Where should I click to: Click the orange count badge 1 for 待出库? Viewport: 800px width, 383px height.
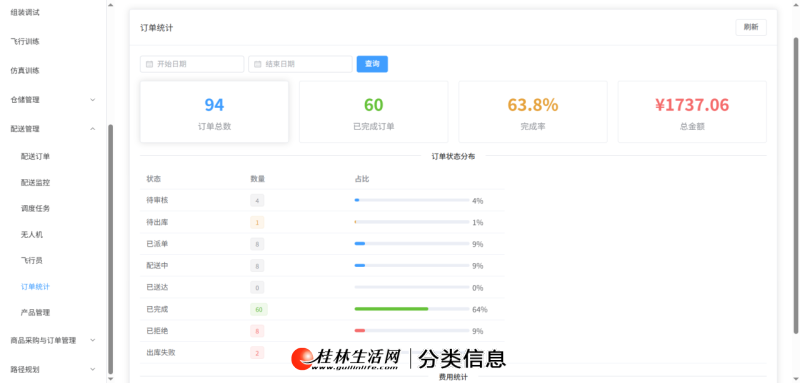pos(257,222)
